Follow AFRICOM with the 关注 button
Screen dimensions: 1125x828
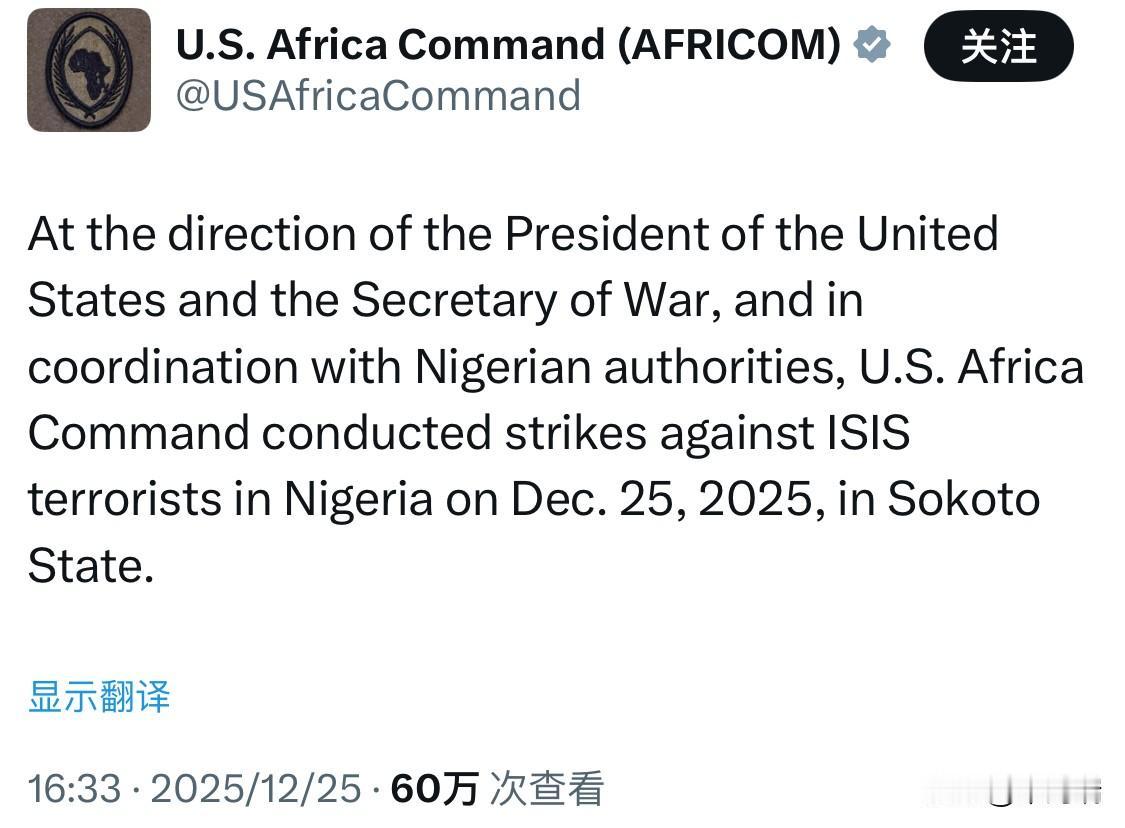(998, 46)
